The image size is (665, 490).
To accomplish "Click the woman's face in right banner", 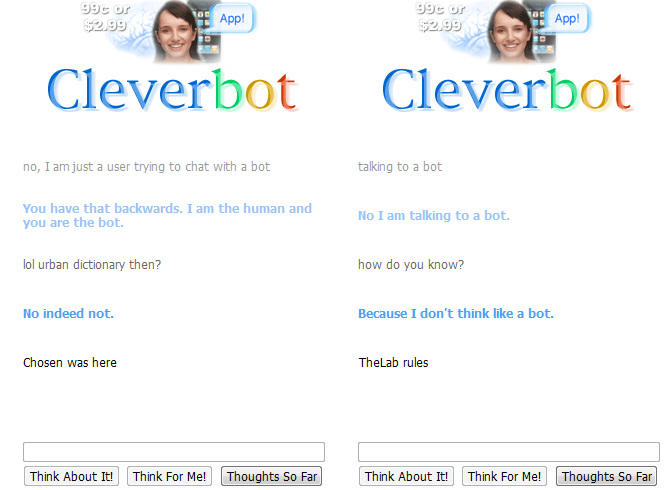I will [509, 31].
